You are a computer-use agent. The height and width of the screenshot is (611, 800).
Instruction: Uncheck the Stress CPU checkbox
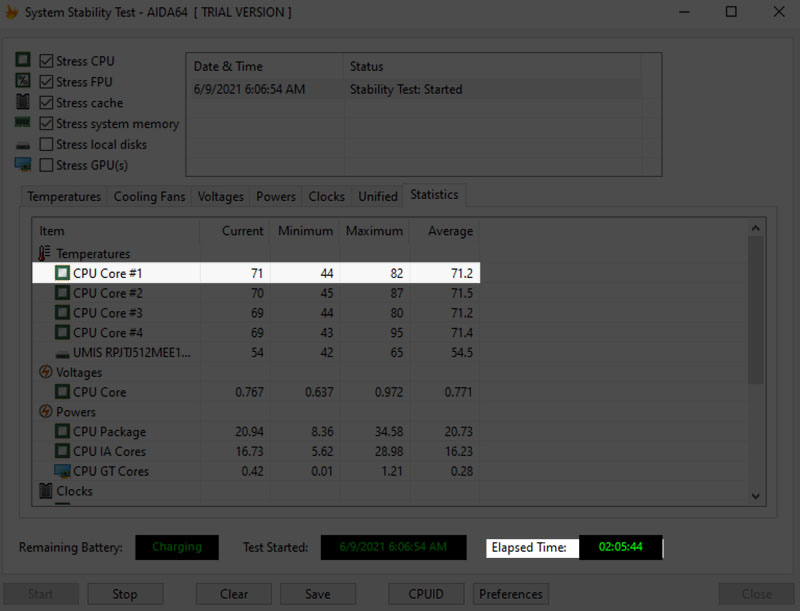pos(46,61)
